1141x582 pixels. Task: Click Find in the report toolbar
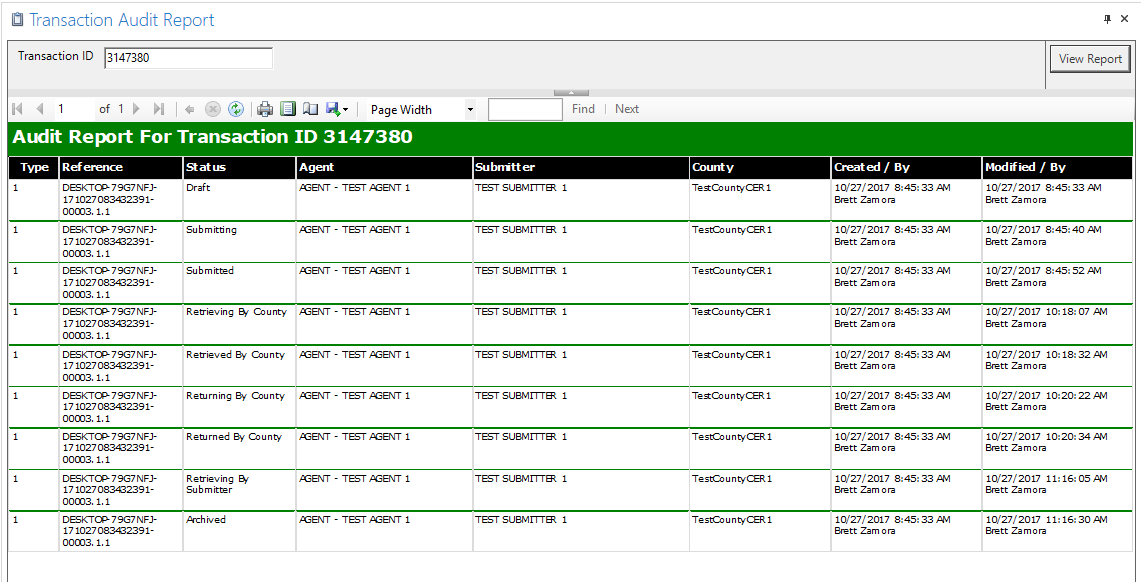583,109
